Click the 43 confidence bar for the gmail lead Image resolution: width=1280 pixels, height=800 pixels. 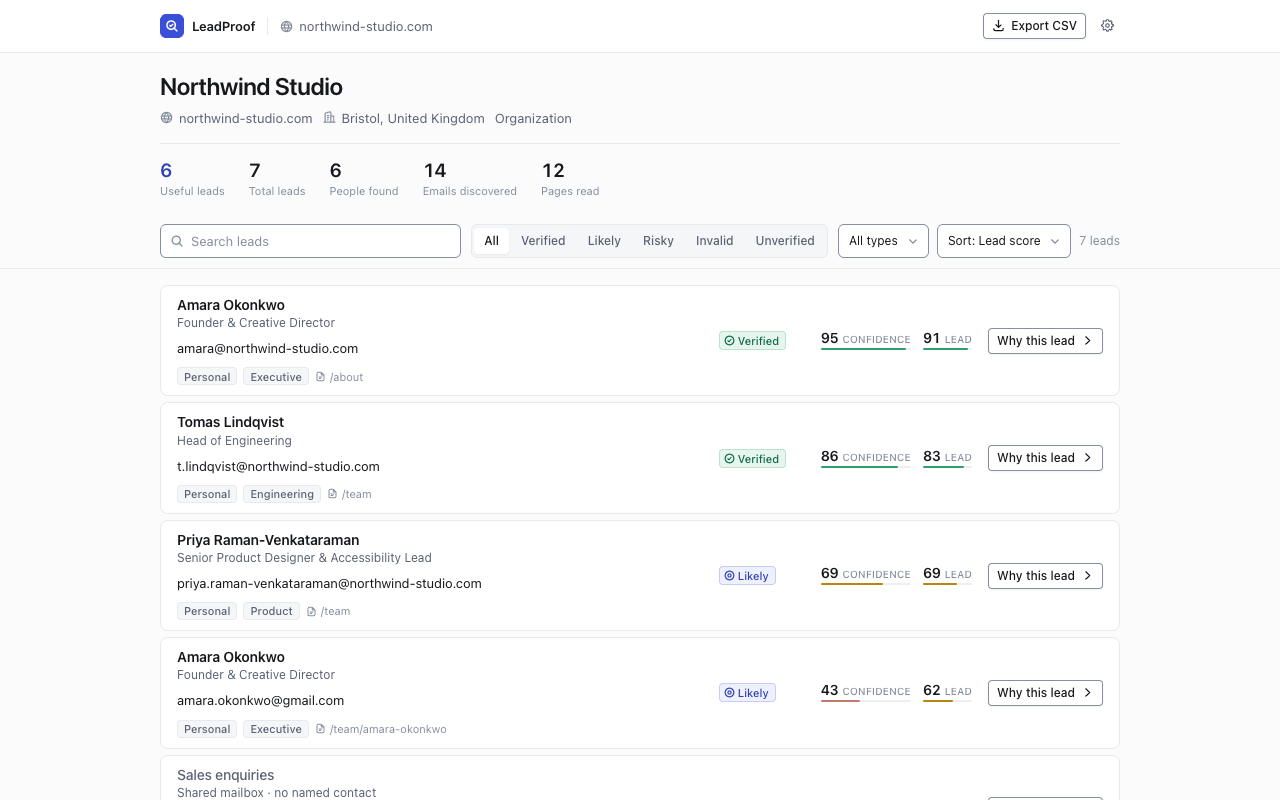[866, 701]
